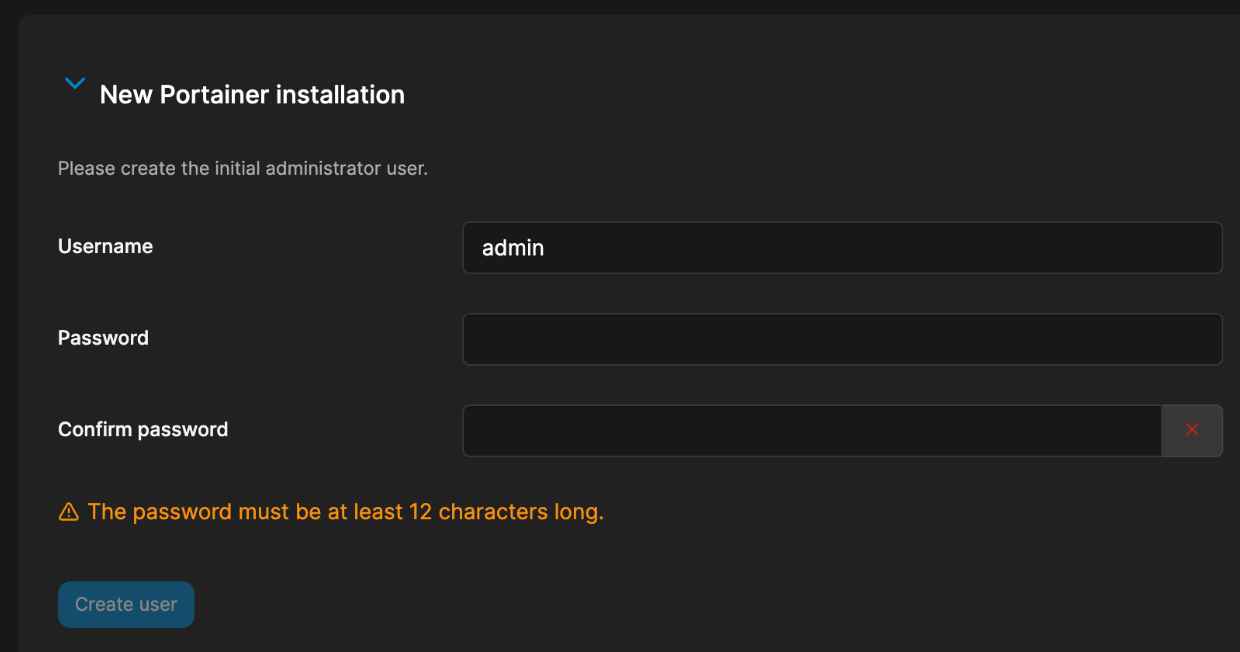Click the Password label
The height and width of the screenshot is (652, 1240).
click(x=103, y=338)
